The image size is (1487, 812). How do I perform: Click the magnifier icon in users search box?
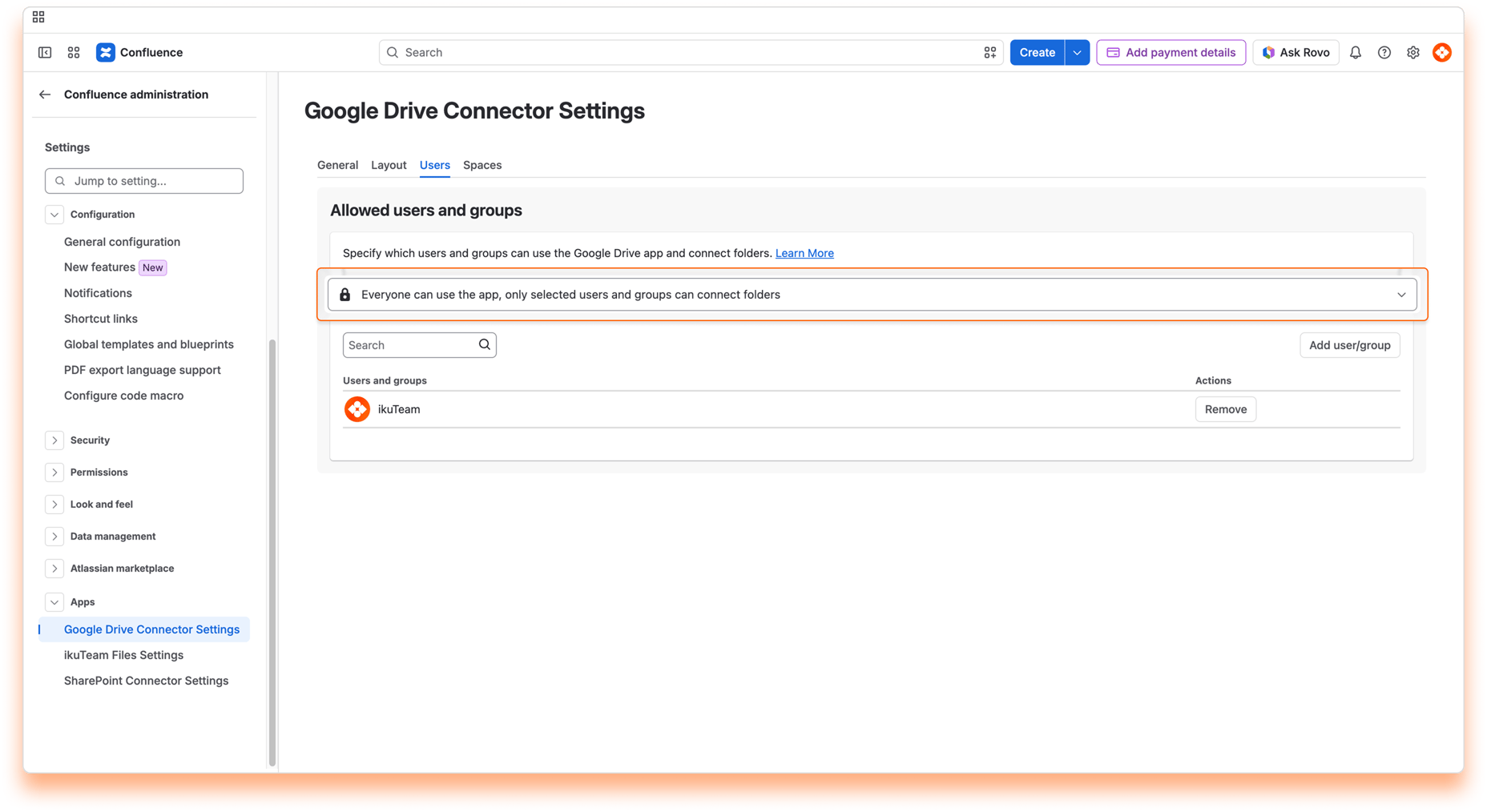pos(484,344)
